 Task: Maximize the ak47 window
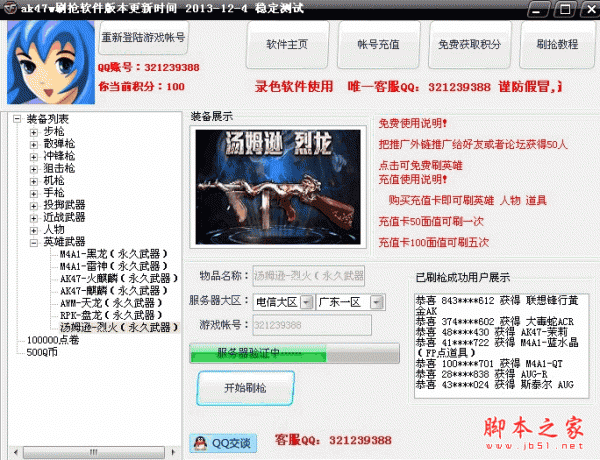[565, 9]
